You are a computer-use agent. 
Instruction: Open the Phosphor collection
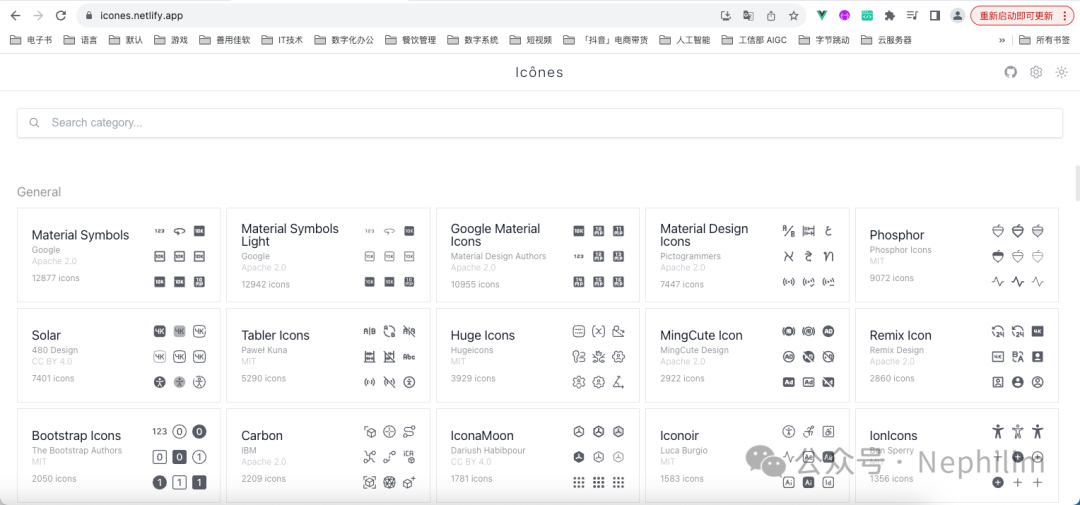(957, 255)
